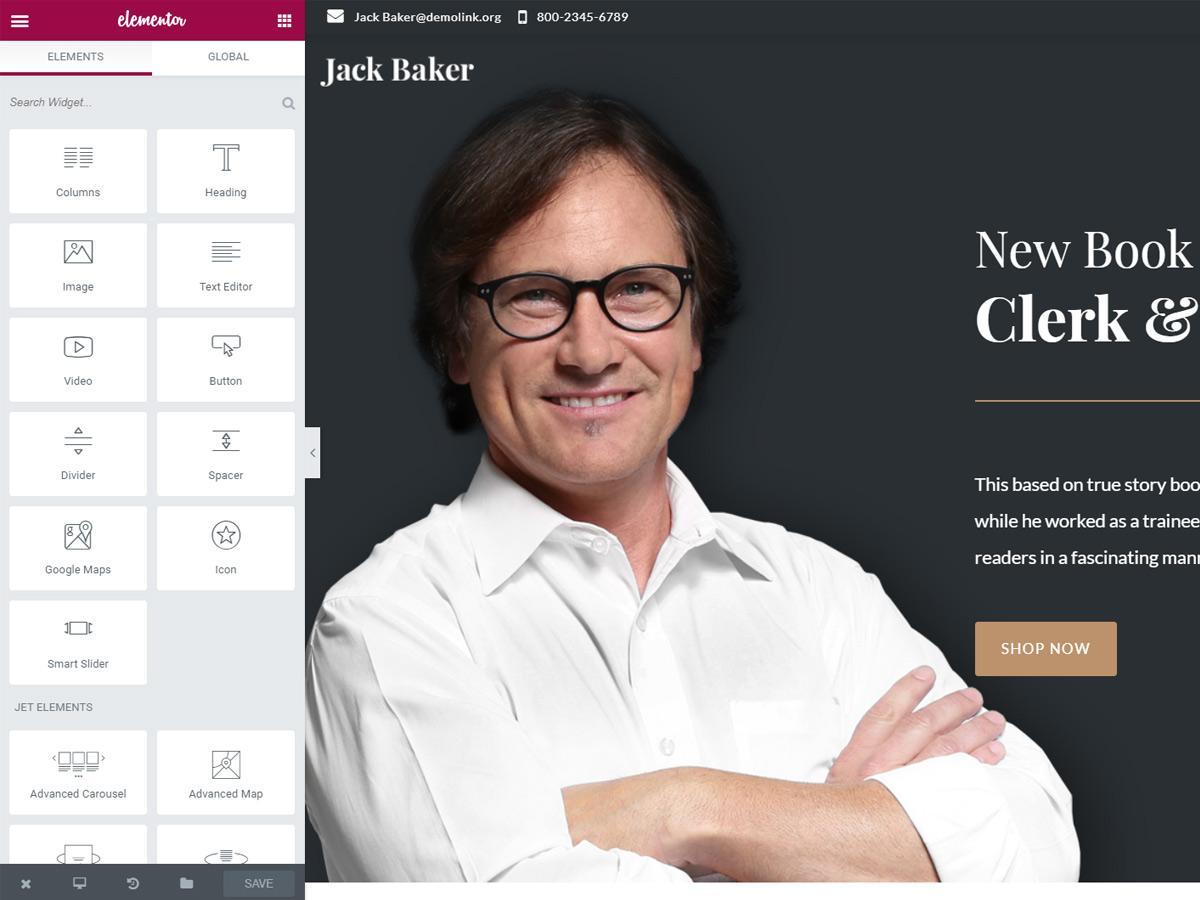
Task: Pick the Image widget
Action: [78, 265]
